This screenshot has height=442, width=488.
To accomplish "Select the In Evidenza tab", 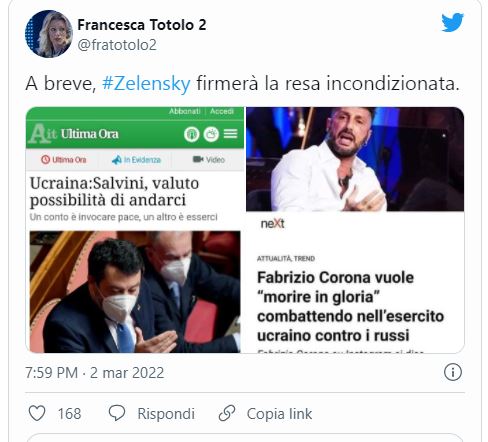I will pos(136,160).
